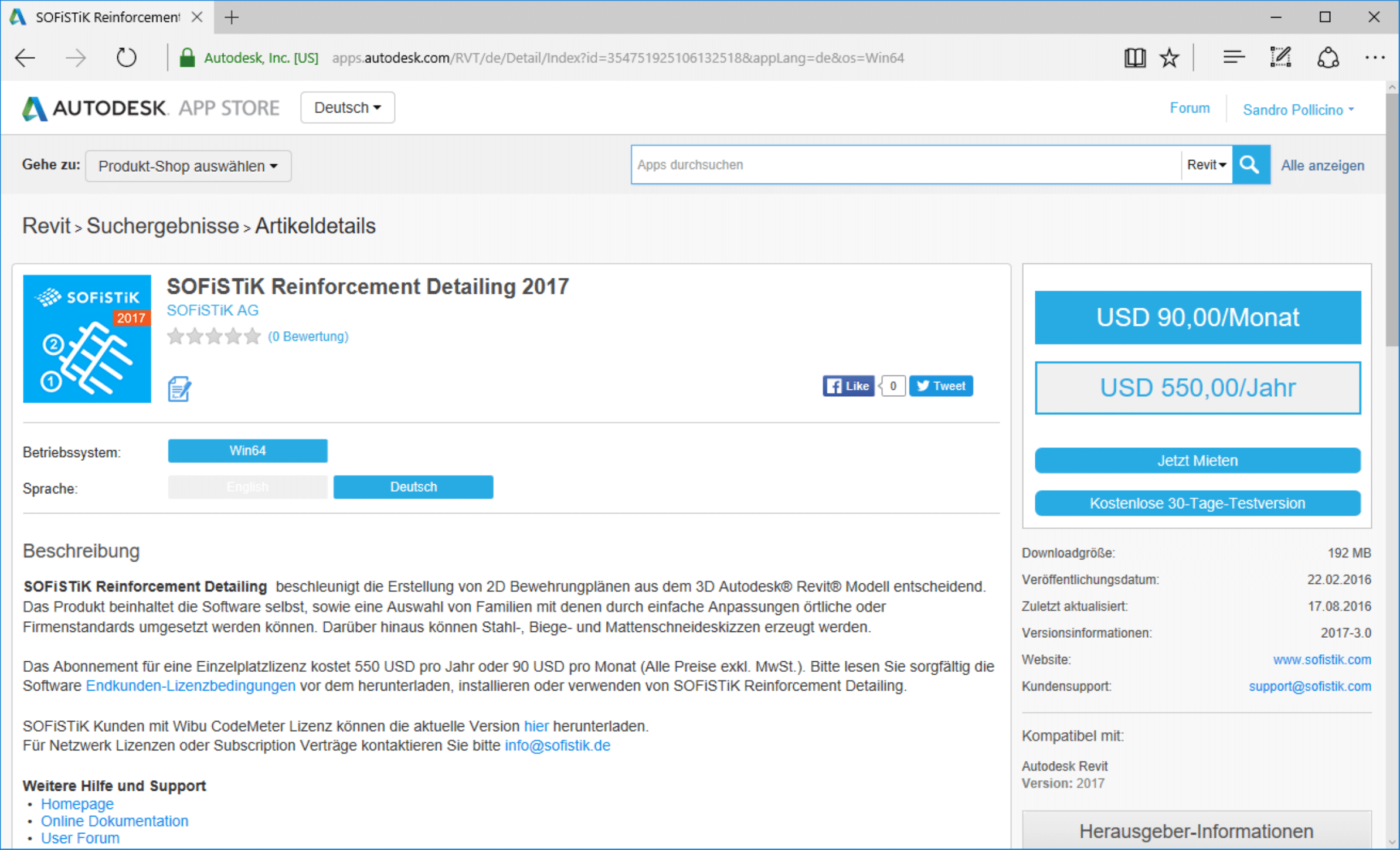Go to Suchergebnisse in the breadcrumb
This screenshot has width=1400, height=850.
click(162, 226)
